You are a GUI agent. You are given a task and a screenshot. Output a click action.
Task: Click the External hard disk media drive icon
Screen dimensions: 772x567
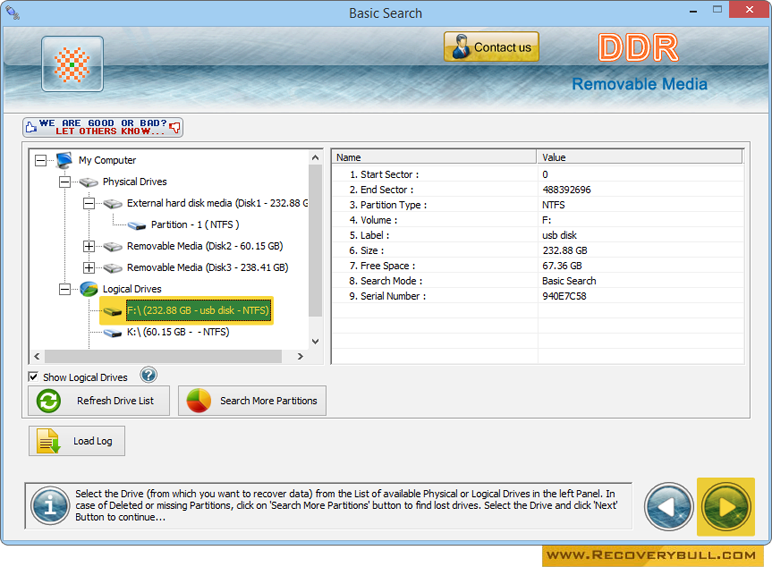(113, 203)
